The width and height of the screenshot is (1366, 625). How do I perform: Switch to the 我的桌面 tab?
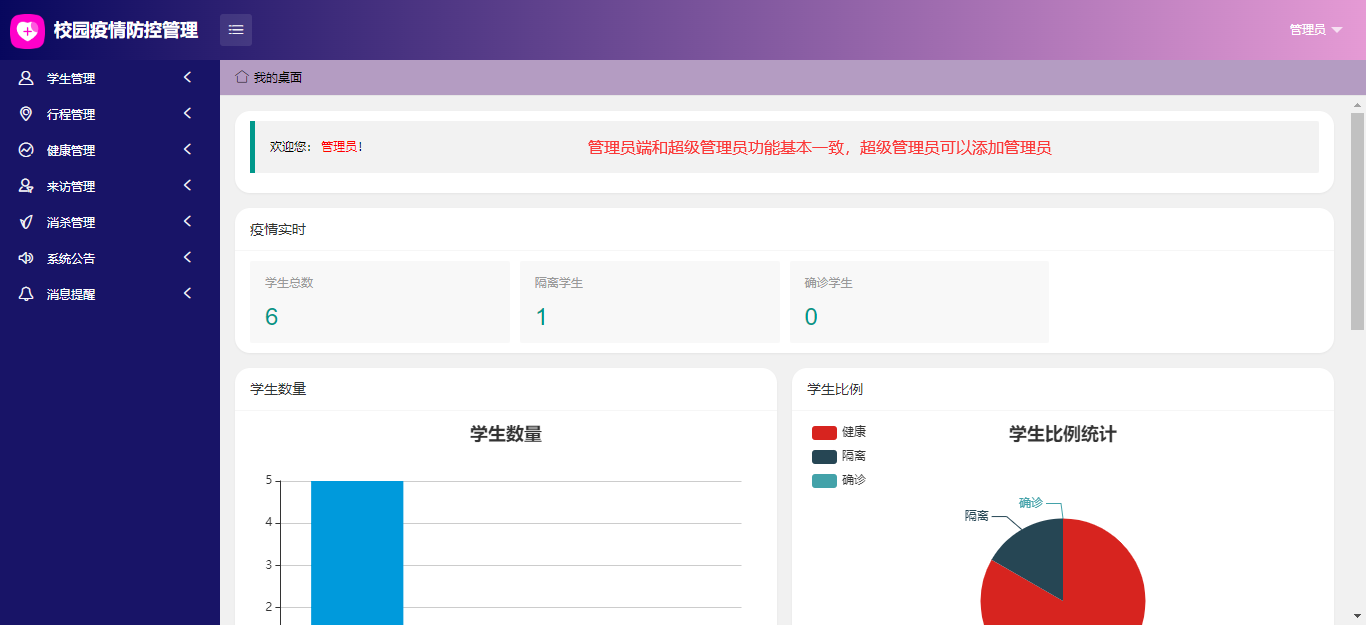tap(269, 77)
